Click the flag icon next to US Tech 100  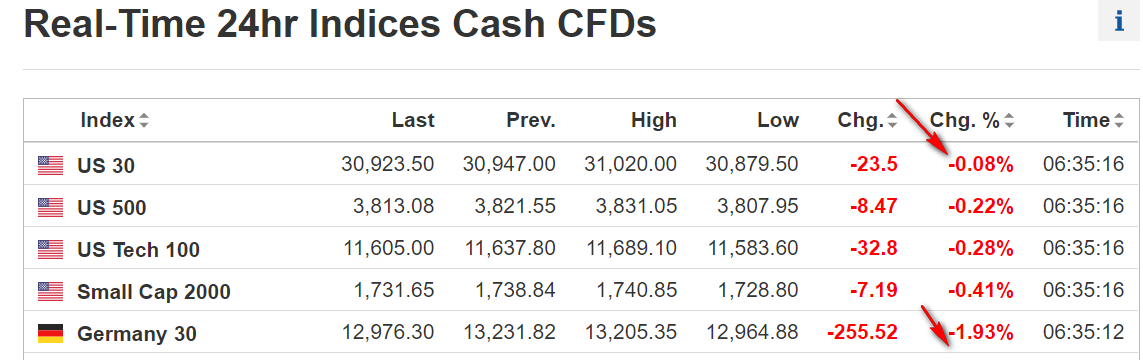(51, 250)
